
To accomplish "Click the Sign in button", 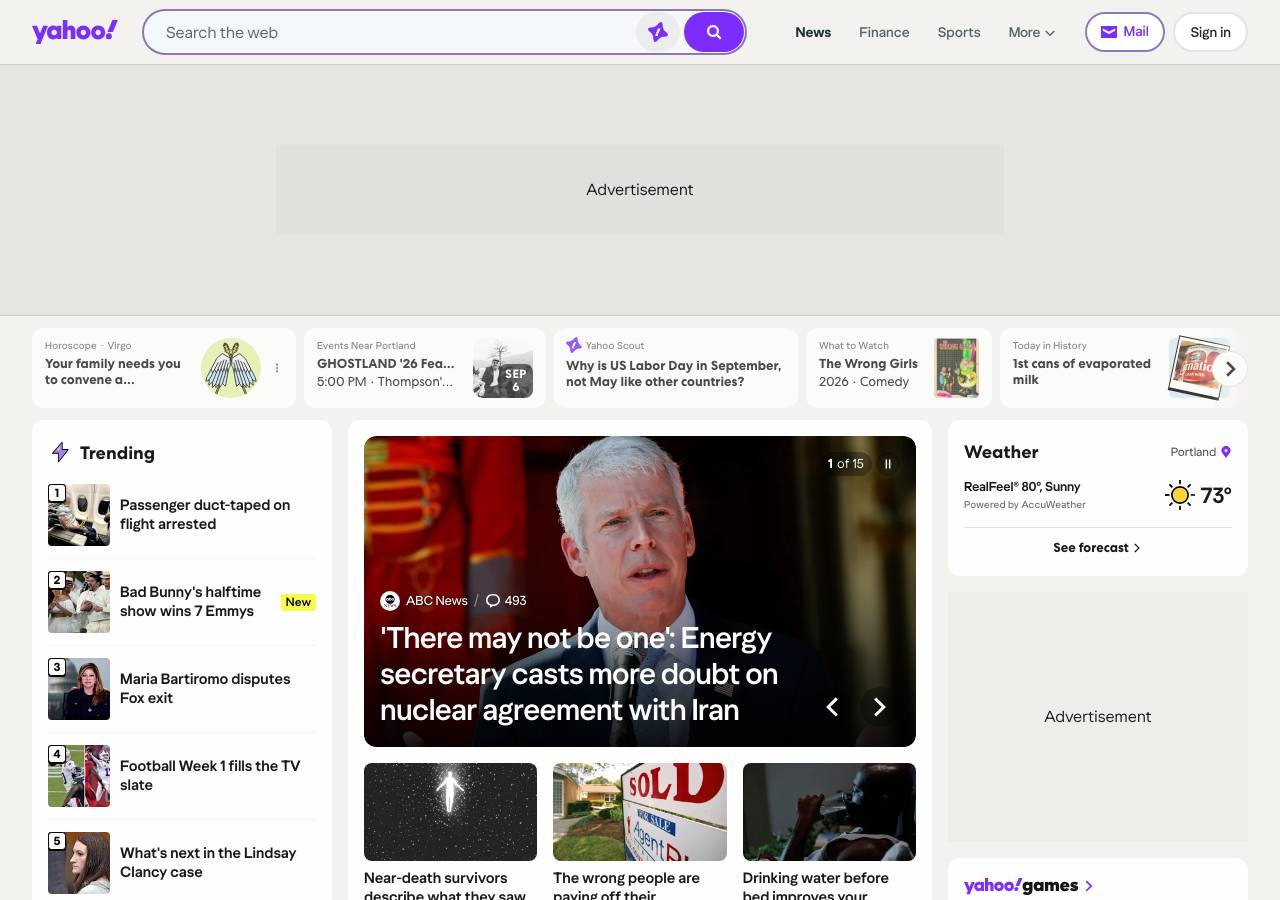I will [x=1210, y=32].
